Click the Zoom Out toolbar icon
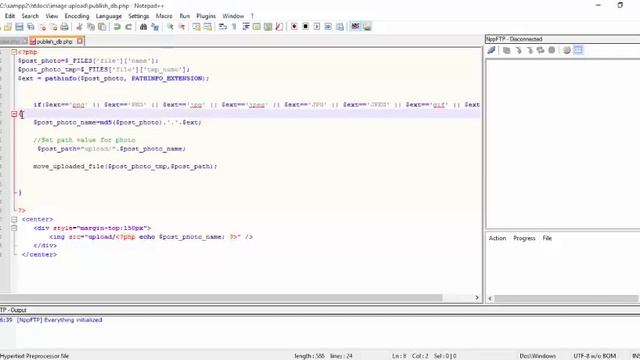Screen dimensions: 640x360 tap(181, 27)
